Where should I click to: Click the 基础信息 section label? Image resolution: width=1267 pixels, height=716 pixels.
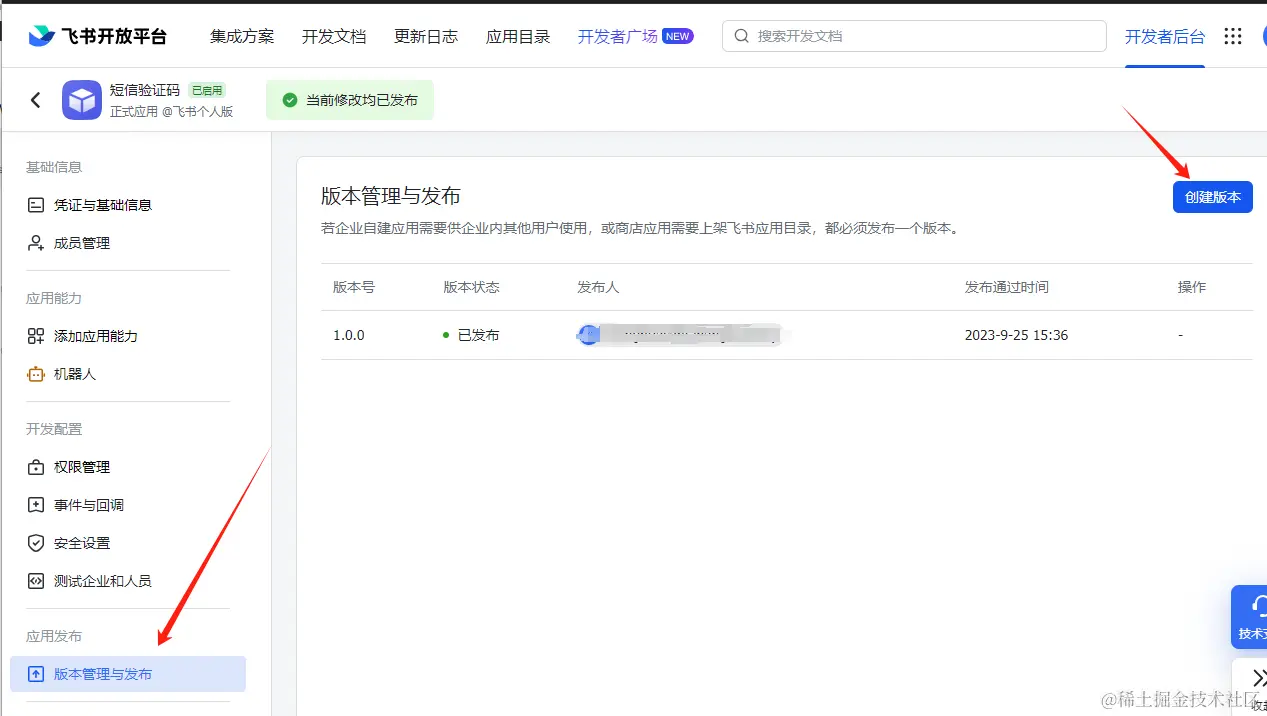pos(54,167)
